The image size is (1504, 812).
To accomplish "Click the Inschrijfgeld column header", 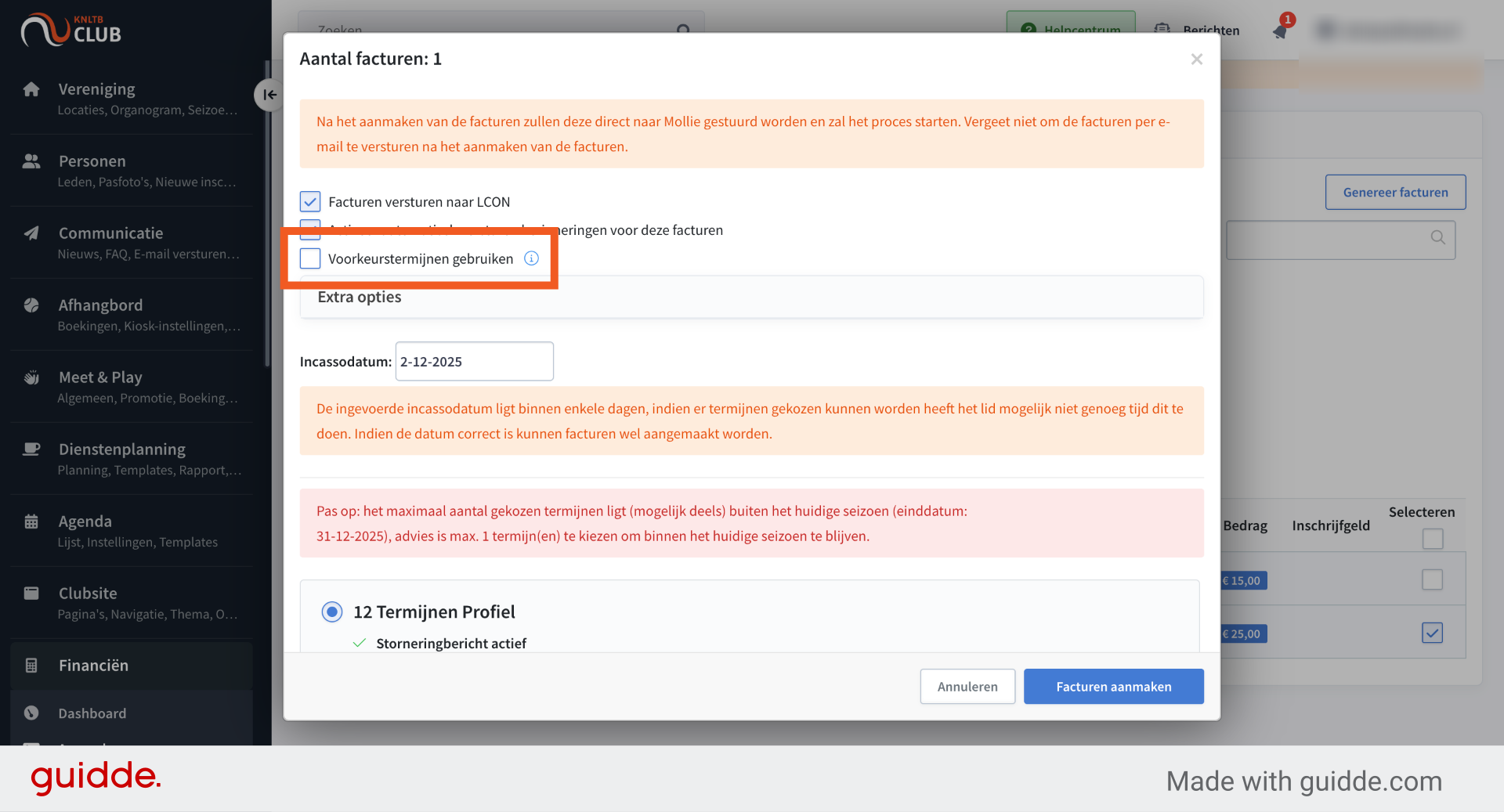I will [1331, 526].
